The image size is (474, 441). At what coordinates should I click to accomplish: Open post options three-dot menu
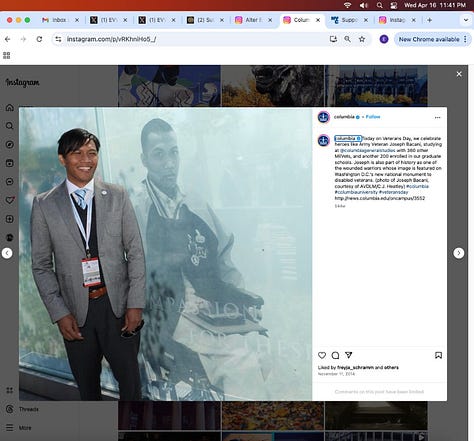437,117
